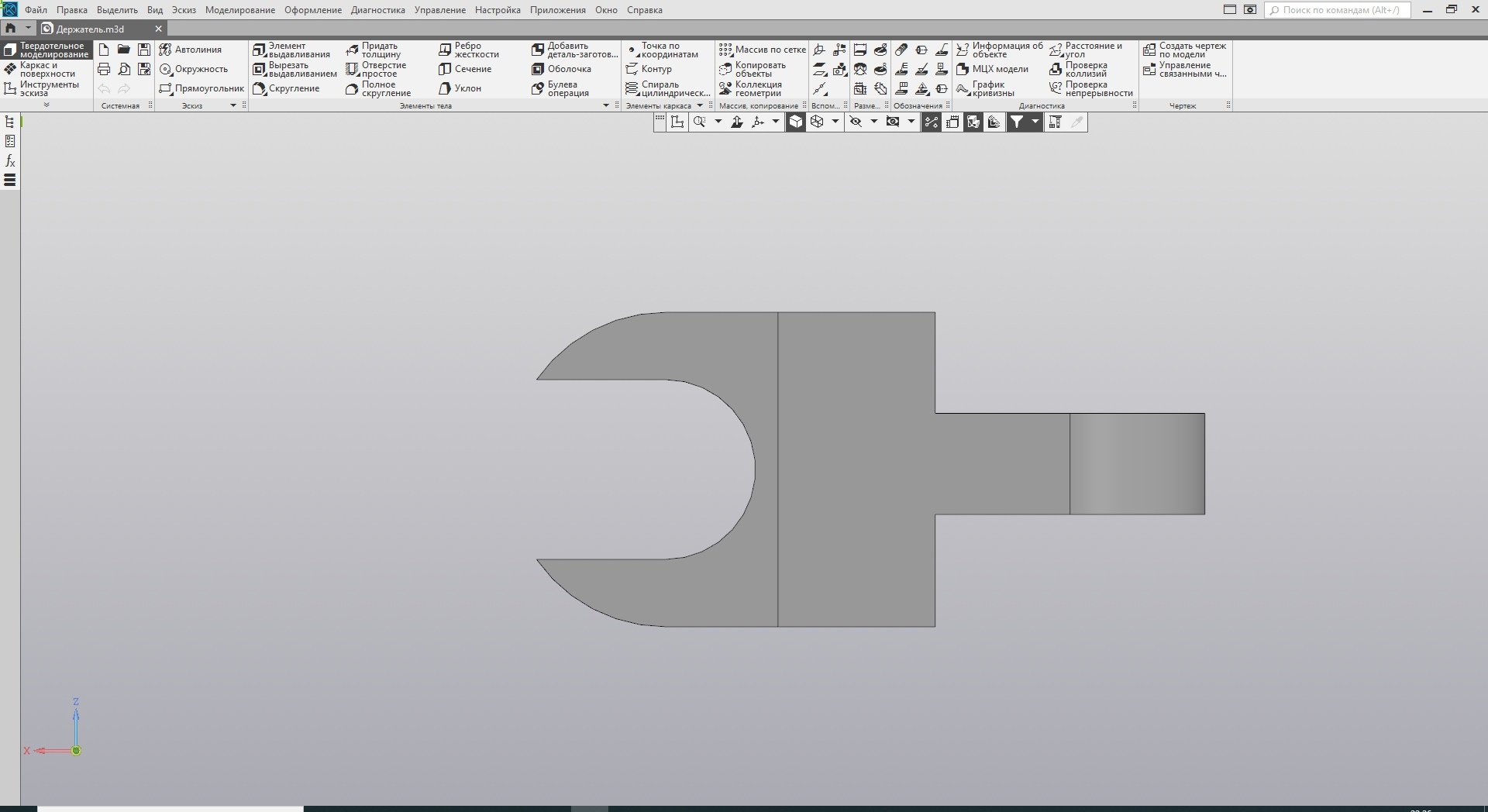The height and width of the screenshot is (812, 1488).
Task: Toggle wireframe display mode in view toolbar
Action: (817, 122)
